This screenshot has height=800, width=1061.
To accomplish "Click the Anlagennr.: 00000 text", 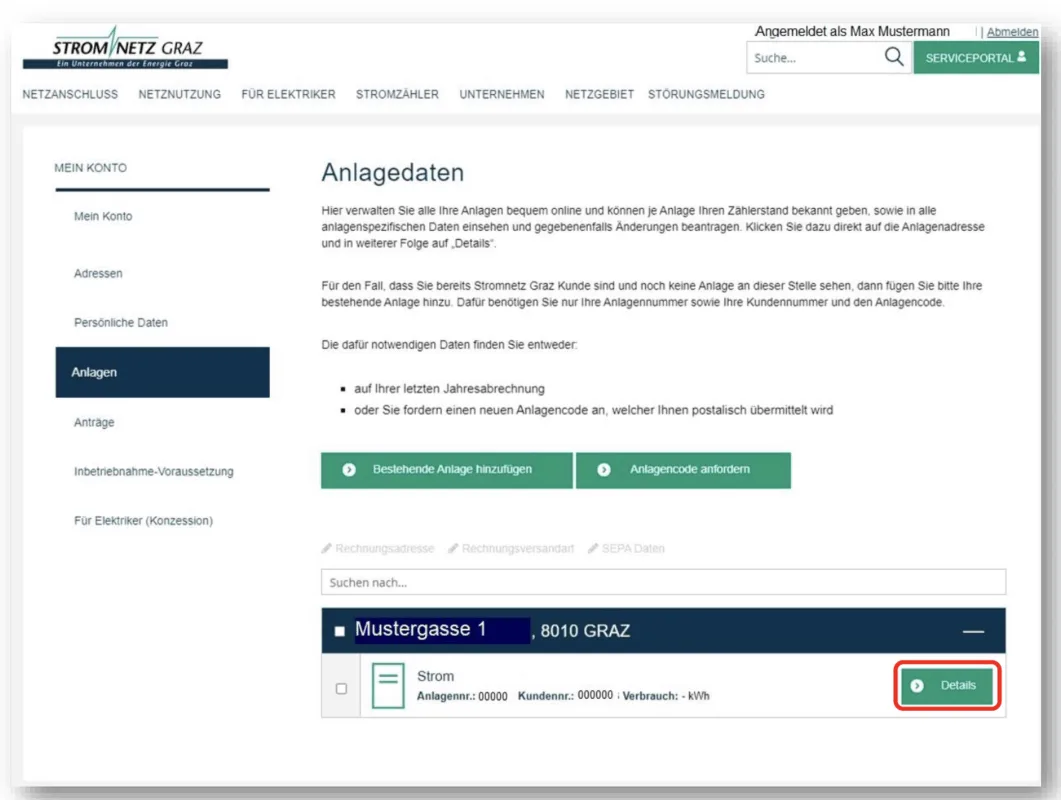I will 461,696.
